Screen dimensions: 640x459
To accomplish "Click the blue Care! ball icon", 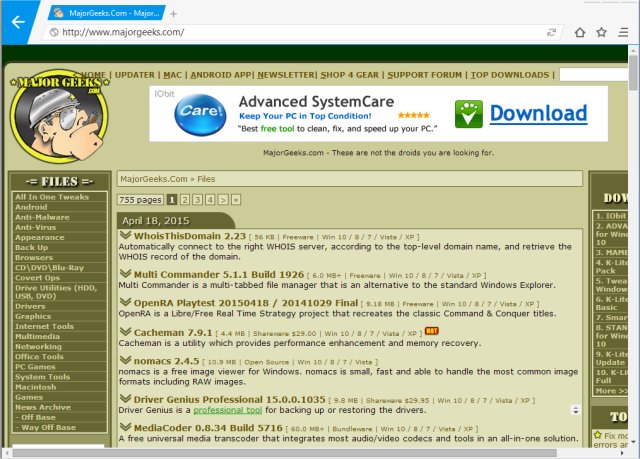I will tap(200, 115).
